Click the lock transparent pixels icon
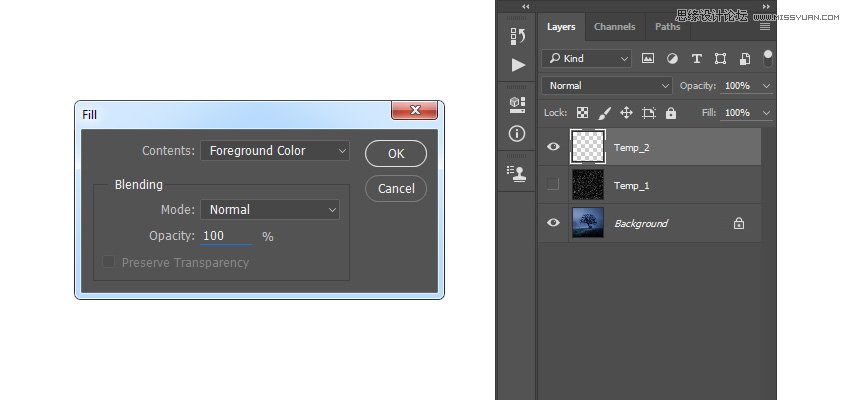Screen dimensions: 850x400 [x=582, y=113]
